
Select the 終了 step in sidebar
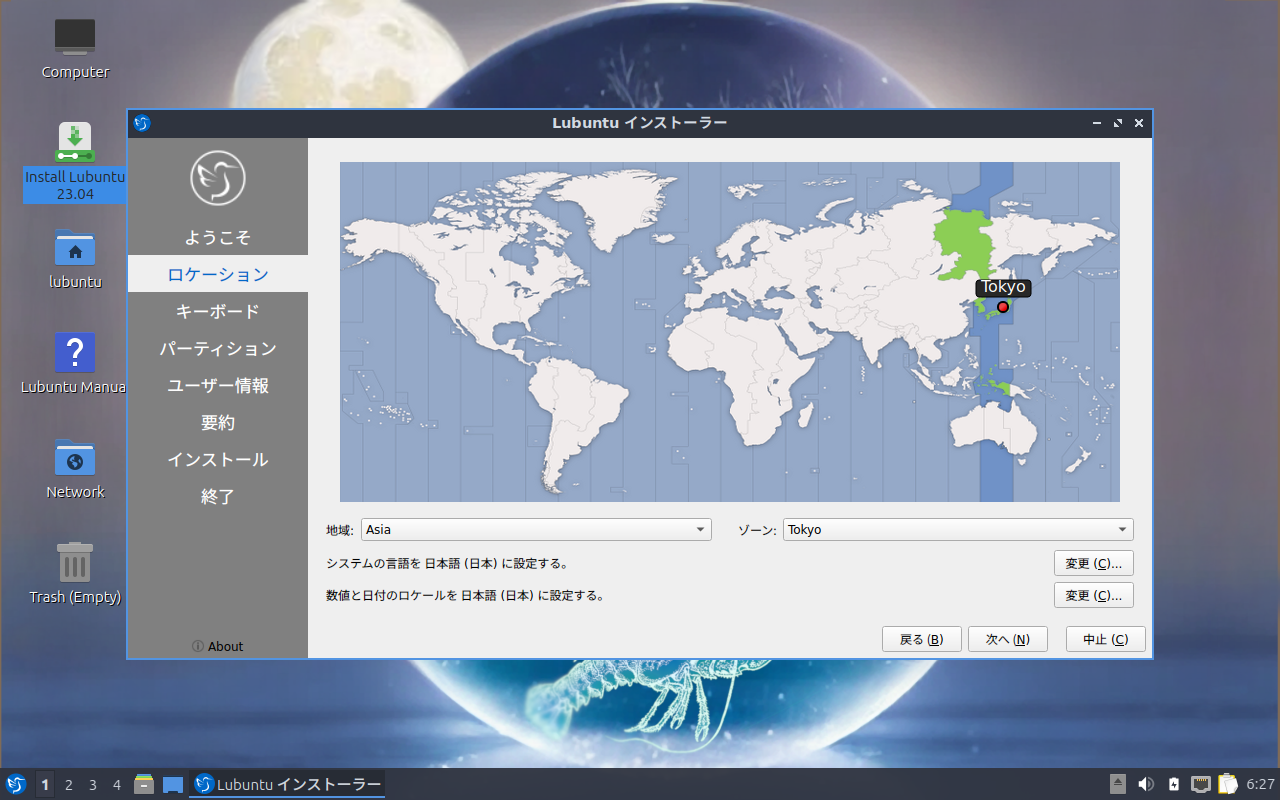tap(218, 496)
